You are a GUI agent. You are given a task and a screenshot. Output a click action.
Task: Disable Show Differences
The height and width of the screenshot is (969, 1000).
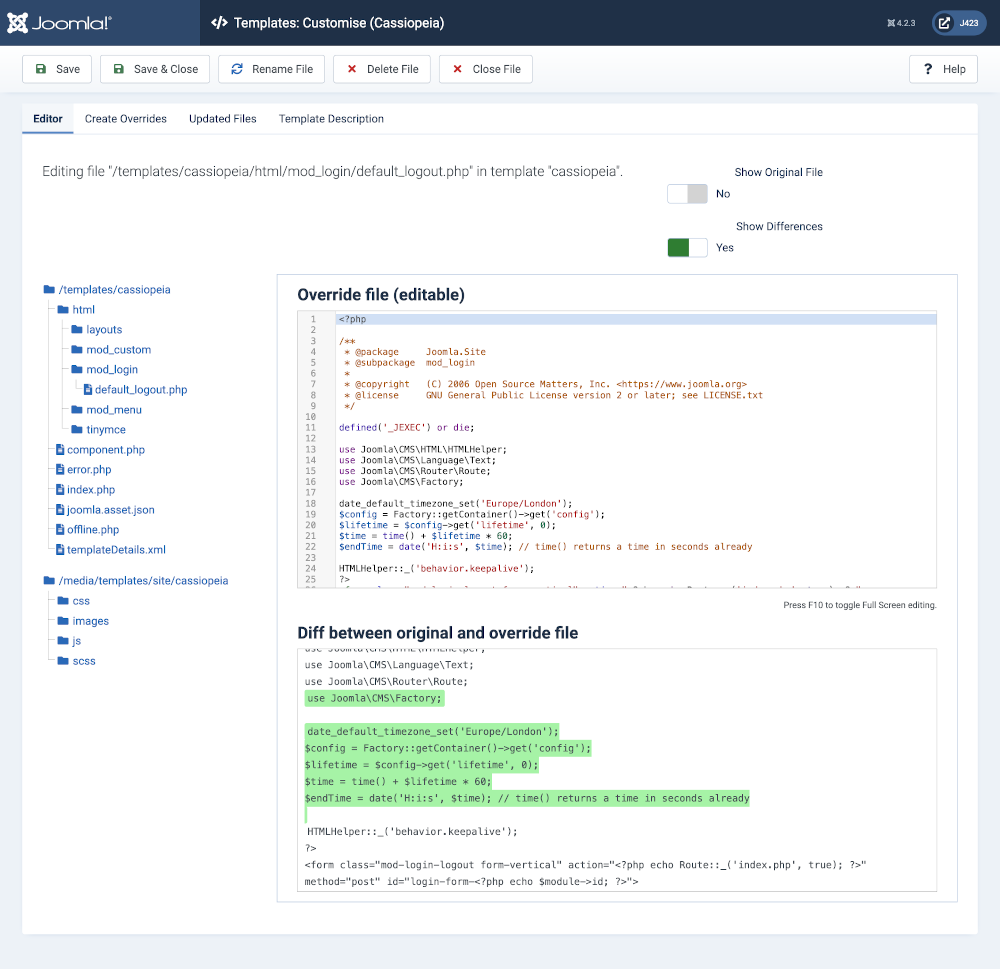click(687, 247)
